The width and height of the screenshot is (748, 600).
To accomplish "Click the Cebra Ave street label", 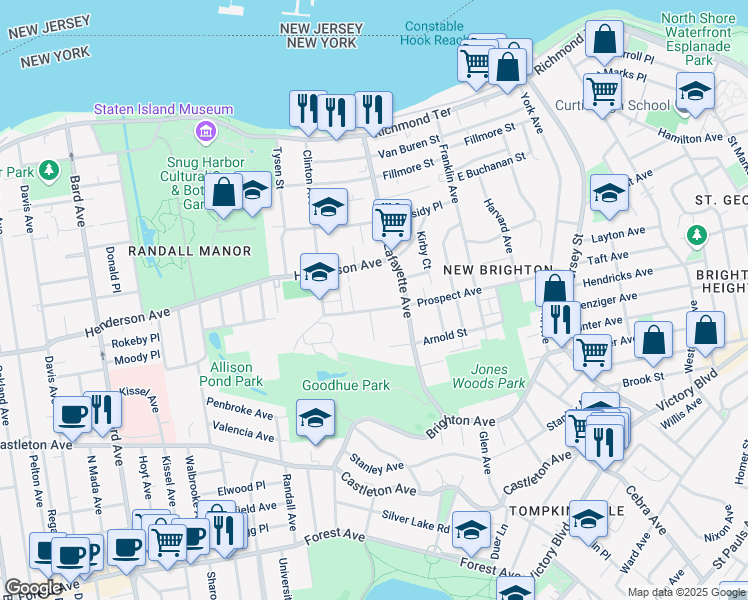I will point(645,510).
